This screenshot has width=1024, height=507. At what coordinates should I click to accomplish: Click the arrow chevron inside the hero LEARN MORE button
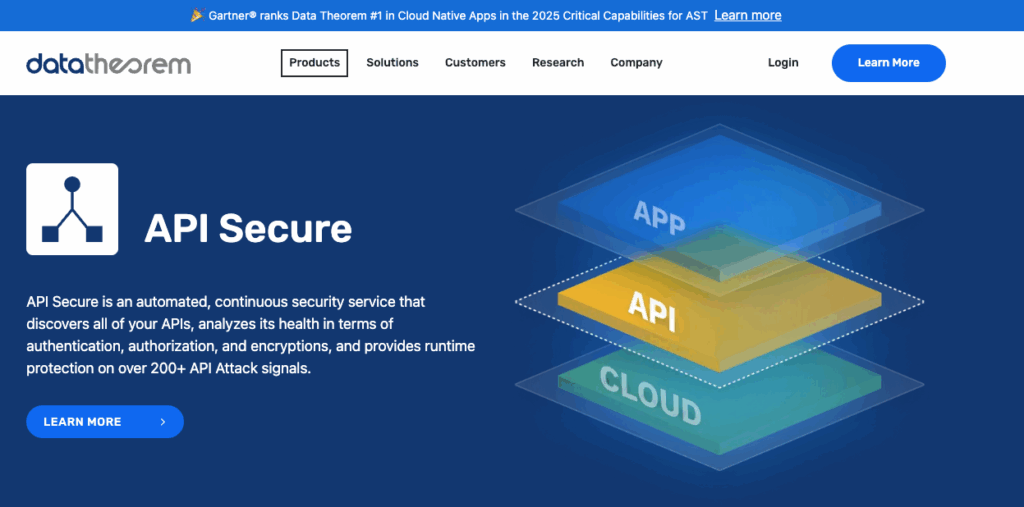(x=163, y=422)
